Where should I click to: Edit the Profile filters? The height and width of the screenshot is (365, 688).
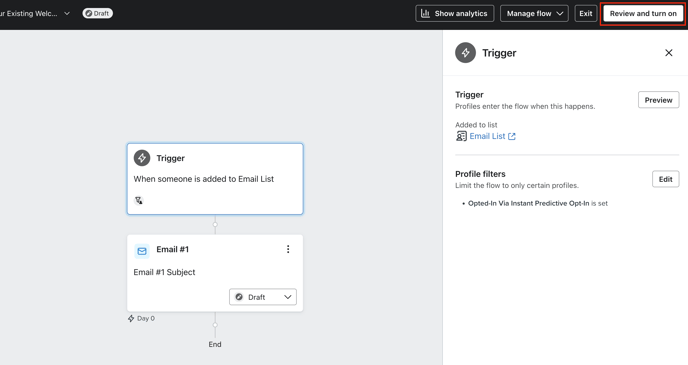click(x=665, y=179)
